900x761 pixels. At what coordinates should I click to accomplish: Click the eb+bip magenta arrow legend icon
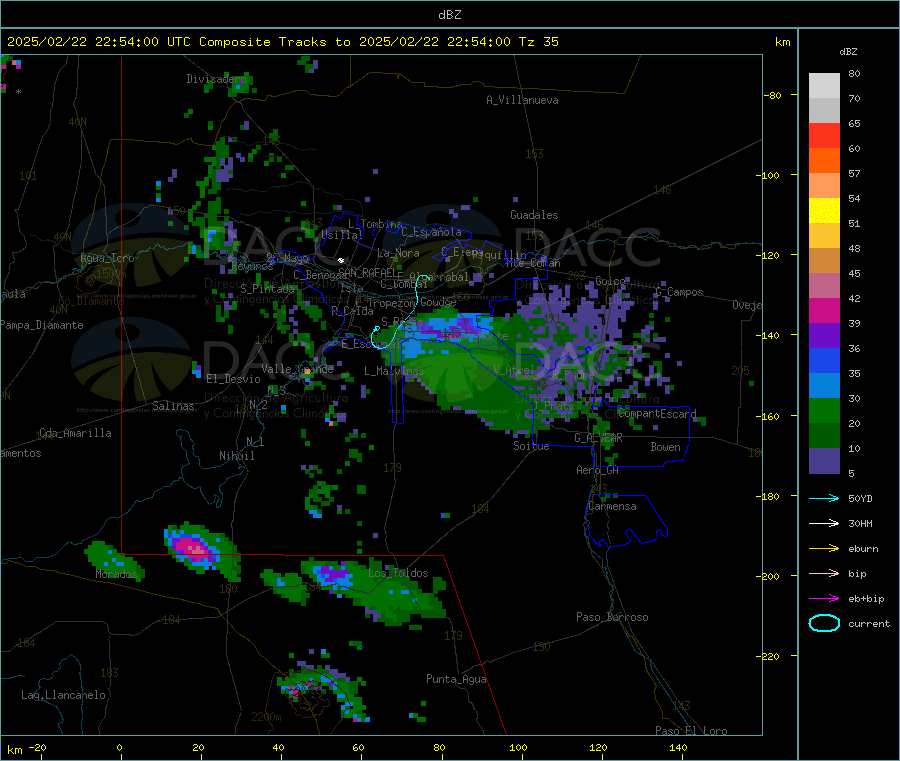[824, 599]
